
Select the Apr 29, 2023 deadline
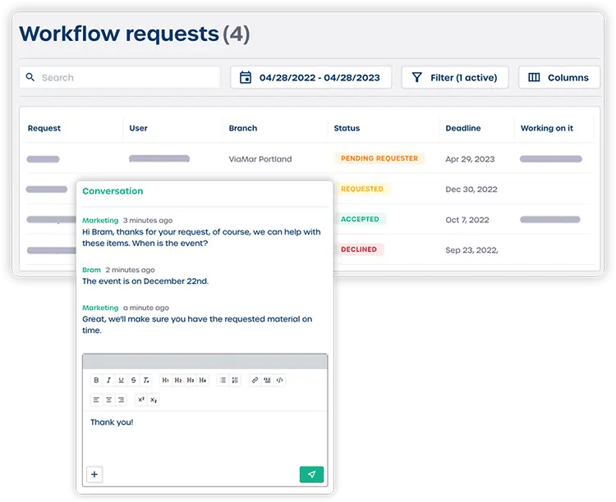click(x=470, y=159)
